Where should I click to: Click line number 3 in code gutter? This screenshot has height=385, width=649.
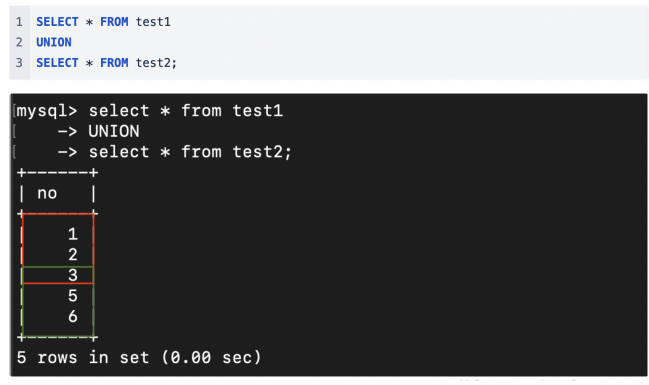19,63
